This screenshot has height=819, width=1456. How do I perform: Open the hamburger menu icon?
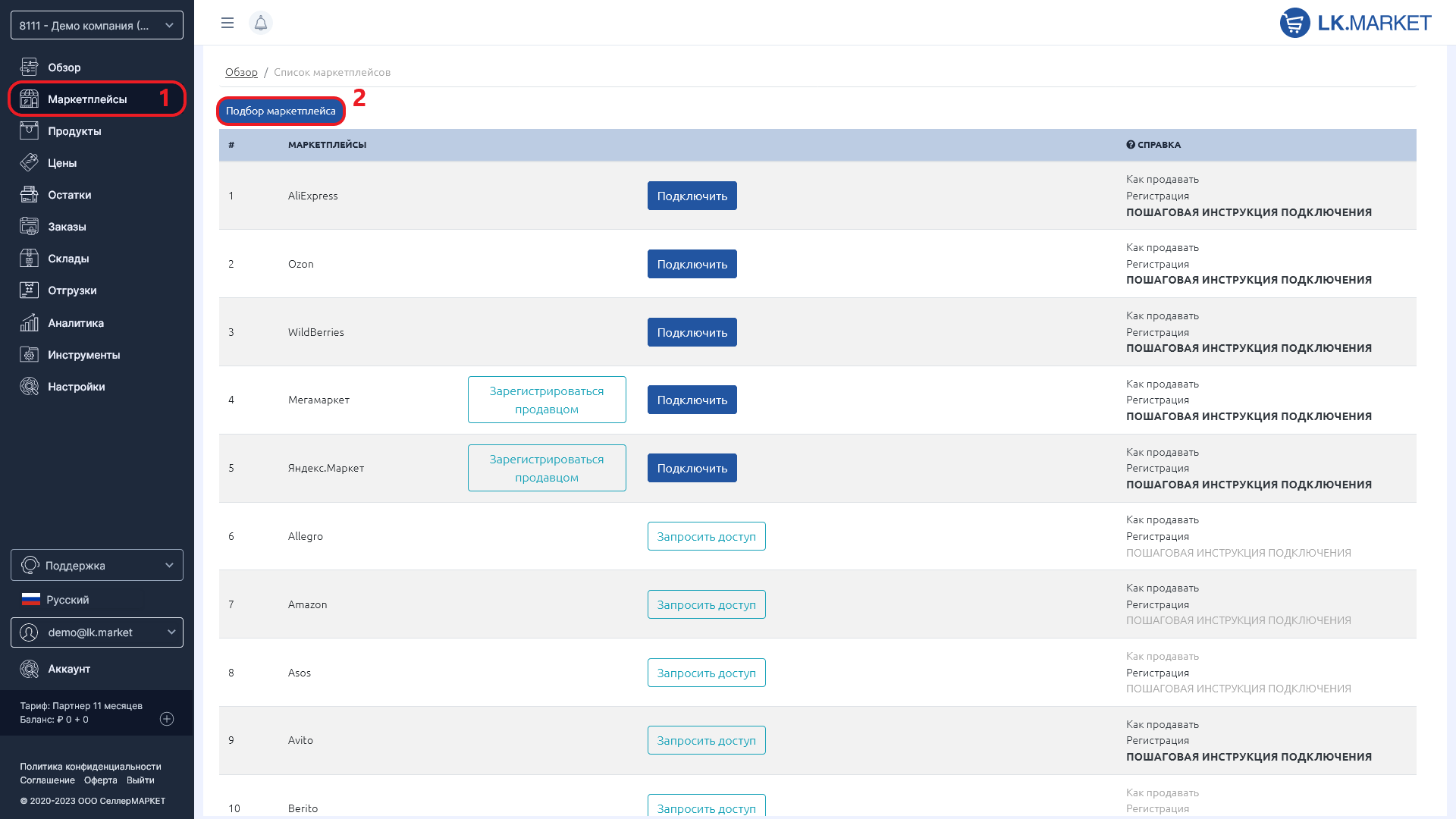tap(227, 23)
